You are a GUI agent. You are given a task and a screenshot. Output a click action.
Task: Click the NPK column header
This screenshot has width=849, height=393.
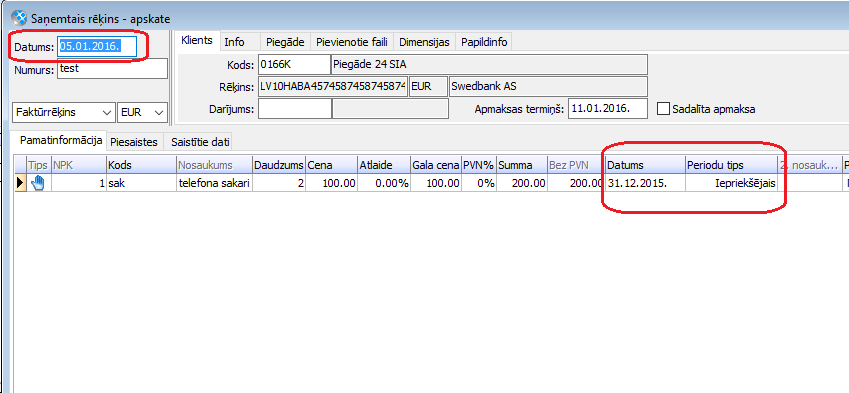tap(78, 165)
